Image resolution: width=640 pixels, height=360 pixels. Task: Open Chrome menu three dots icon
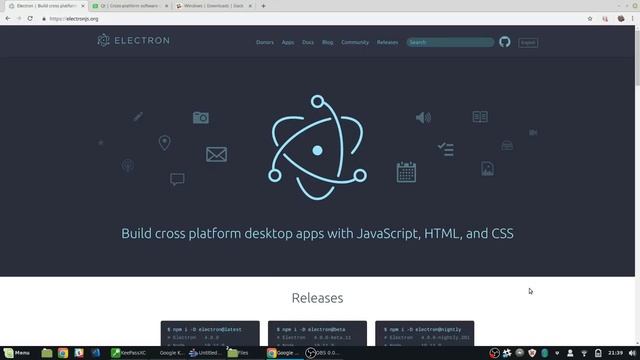tap(633, 18)
